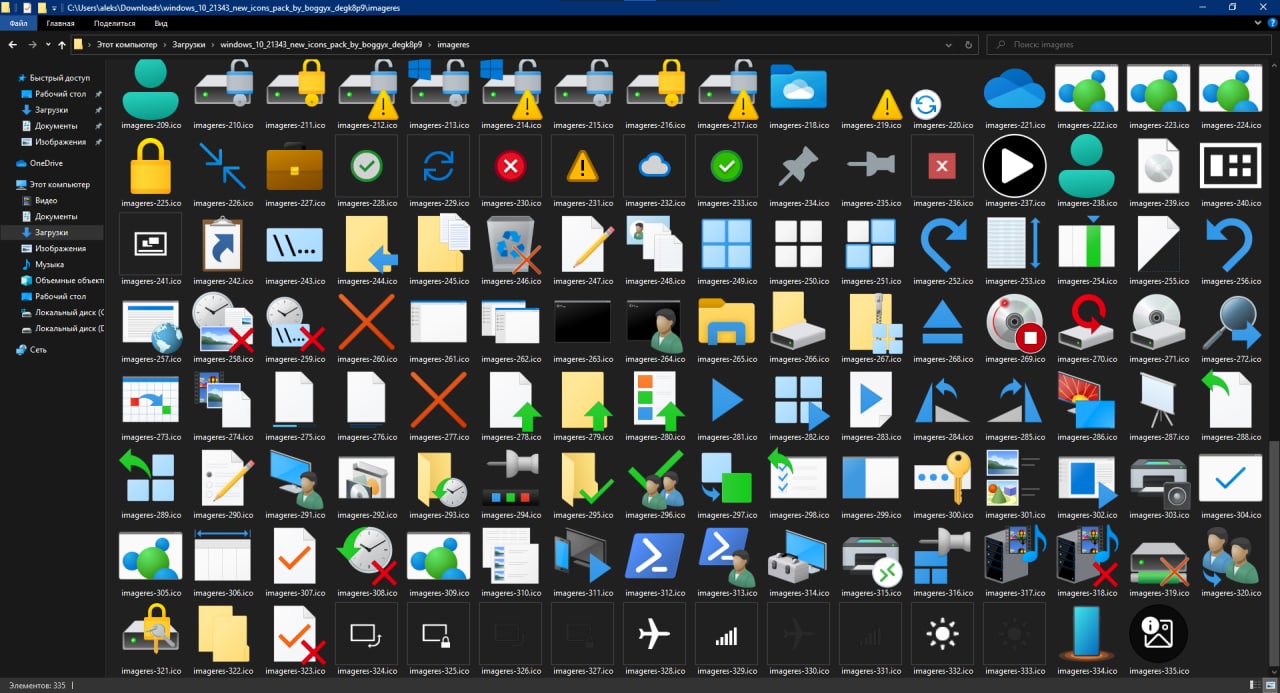Click the PowerShell icon imageres-312.ico
Viewport: 1280px width, 693px height.
655,556
